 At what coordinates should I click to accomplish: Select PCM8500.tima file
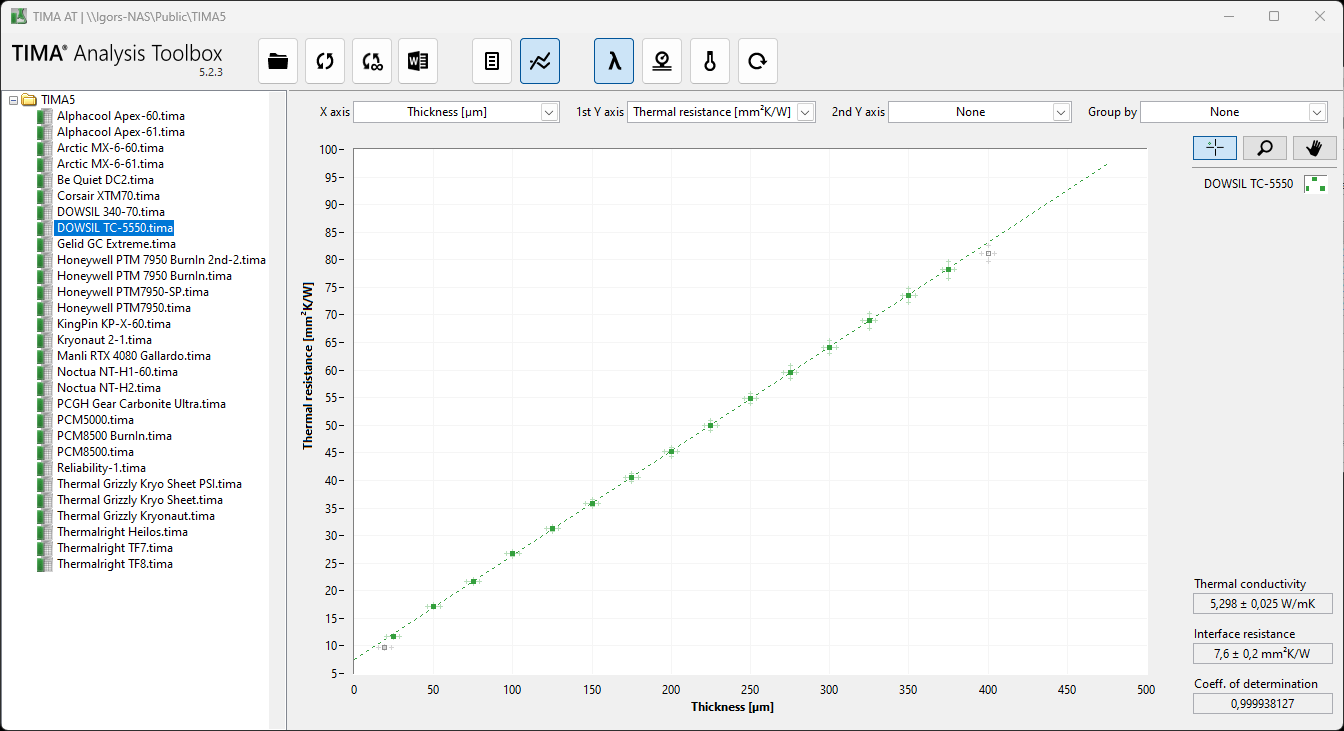[95, 452]
